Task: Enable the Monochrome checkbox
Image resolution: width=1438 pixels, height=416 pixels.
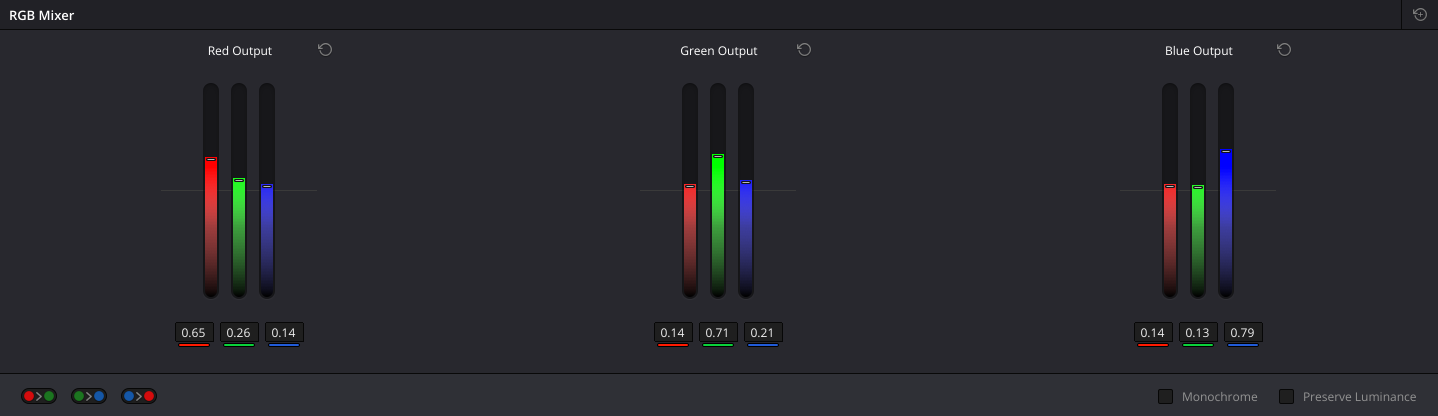Action: coord(1165,397)
